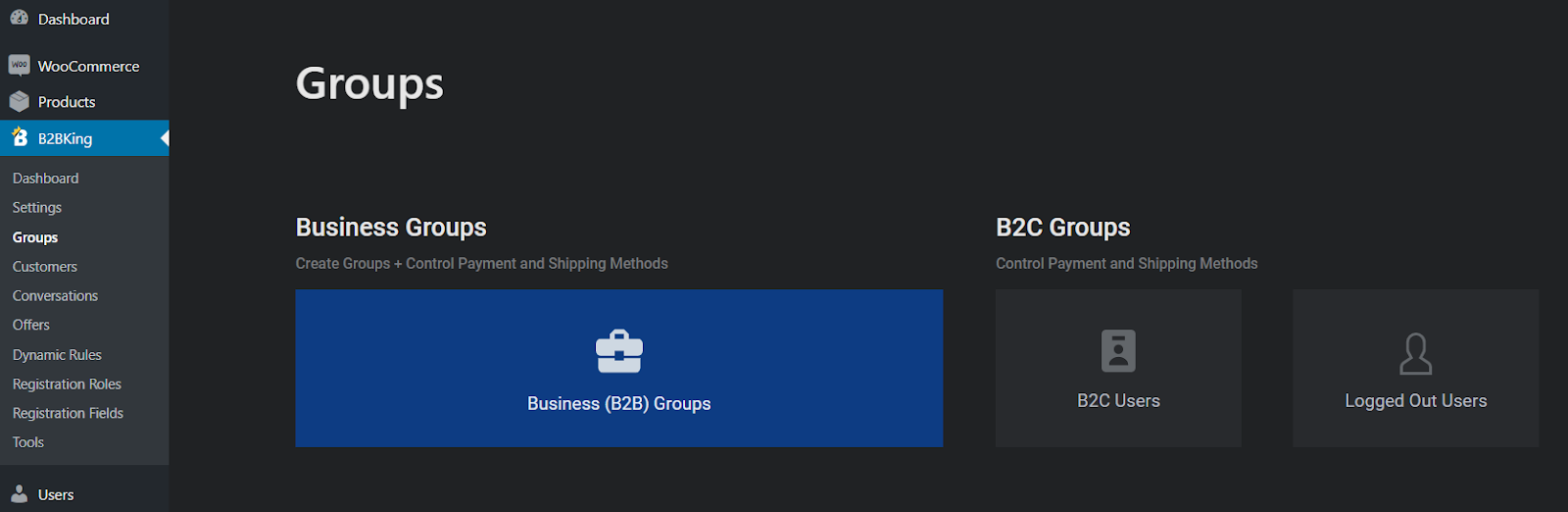Open the Business (B2B) Groups card
1568x512 pixels.
click(x=619, y=368)
